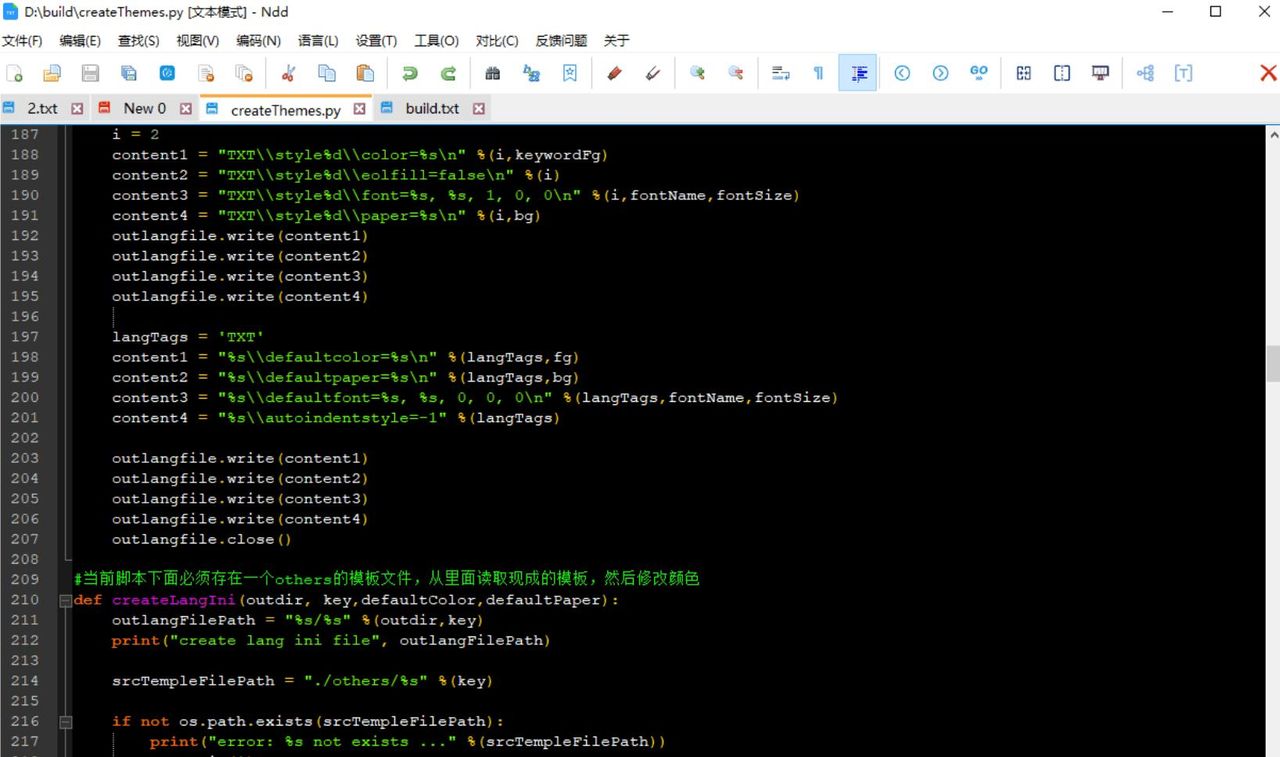Click the Copy icon in toolbar
The image size is (1280, 757).
pyautogui.click(x=327, y=73)
